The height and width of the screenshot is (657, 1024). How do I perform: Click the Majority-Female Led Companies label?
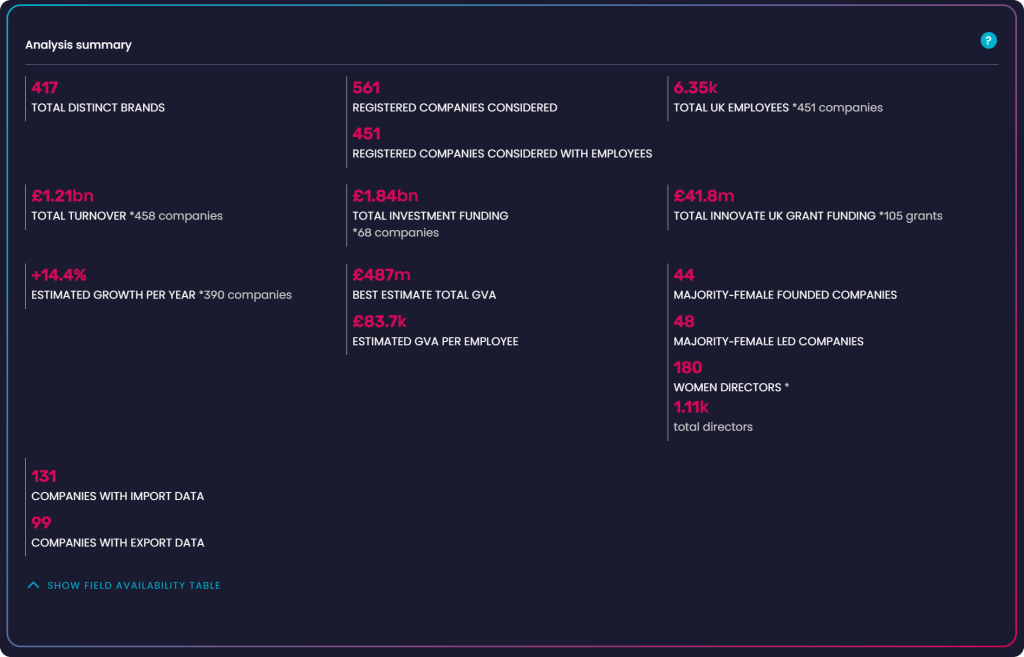(768, 342)
